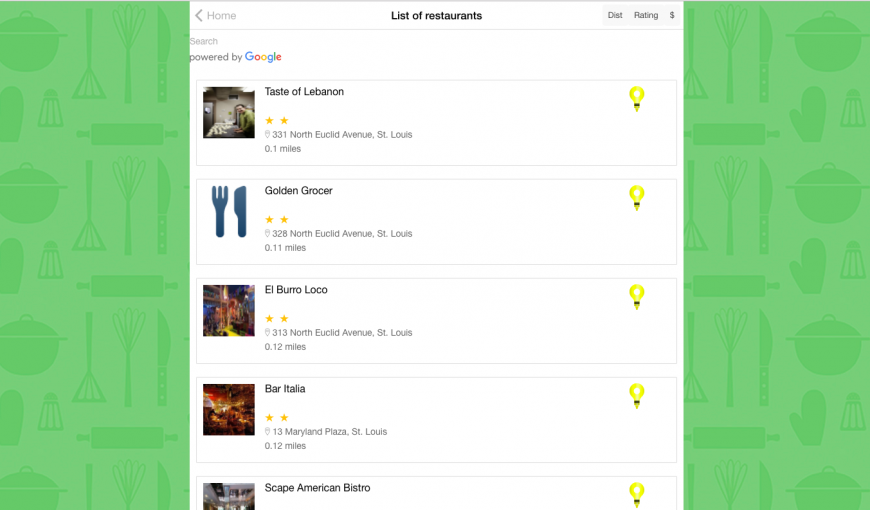Open the Bar Italia photo thumbnail

(x=229, y=410)
